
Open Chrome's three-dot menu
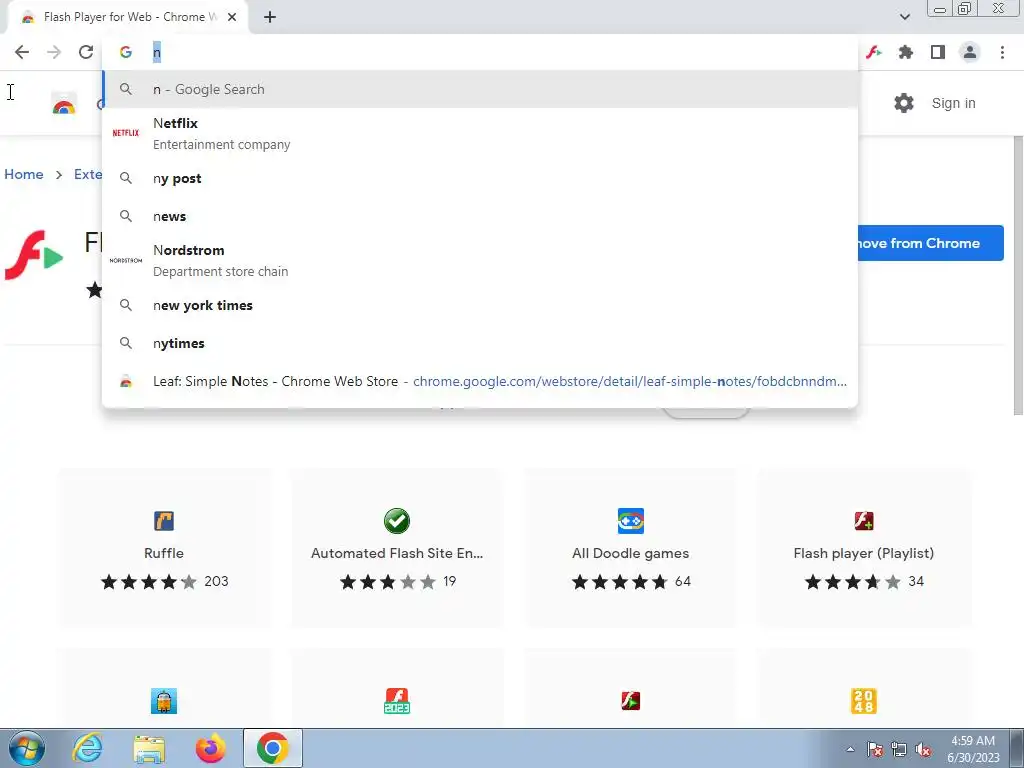pos(1002,52)
